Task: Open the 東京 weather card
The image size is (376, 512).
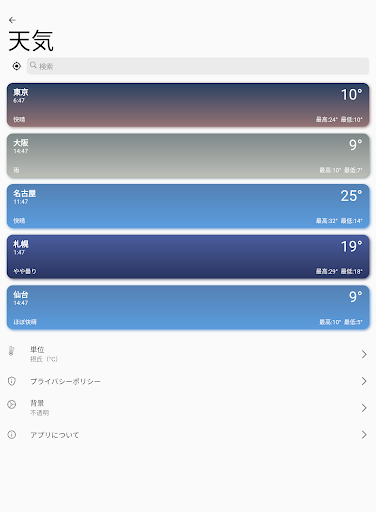Action: [x=188, y=105]
